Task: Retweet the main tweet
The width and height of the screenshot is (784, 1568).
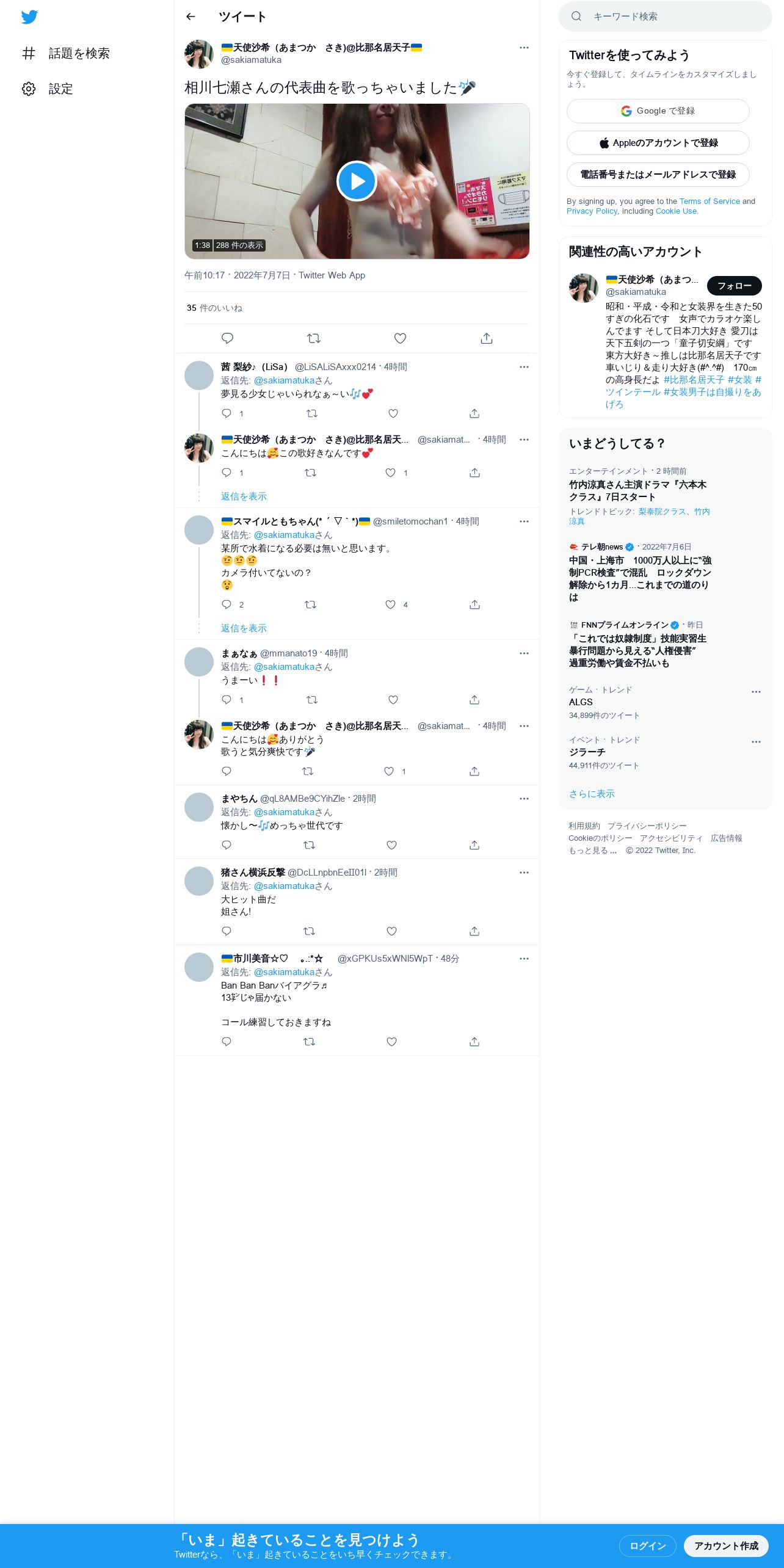Action: pyautogui.click(x=314, y=338)
